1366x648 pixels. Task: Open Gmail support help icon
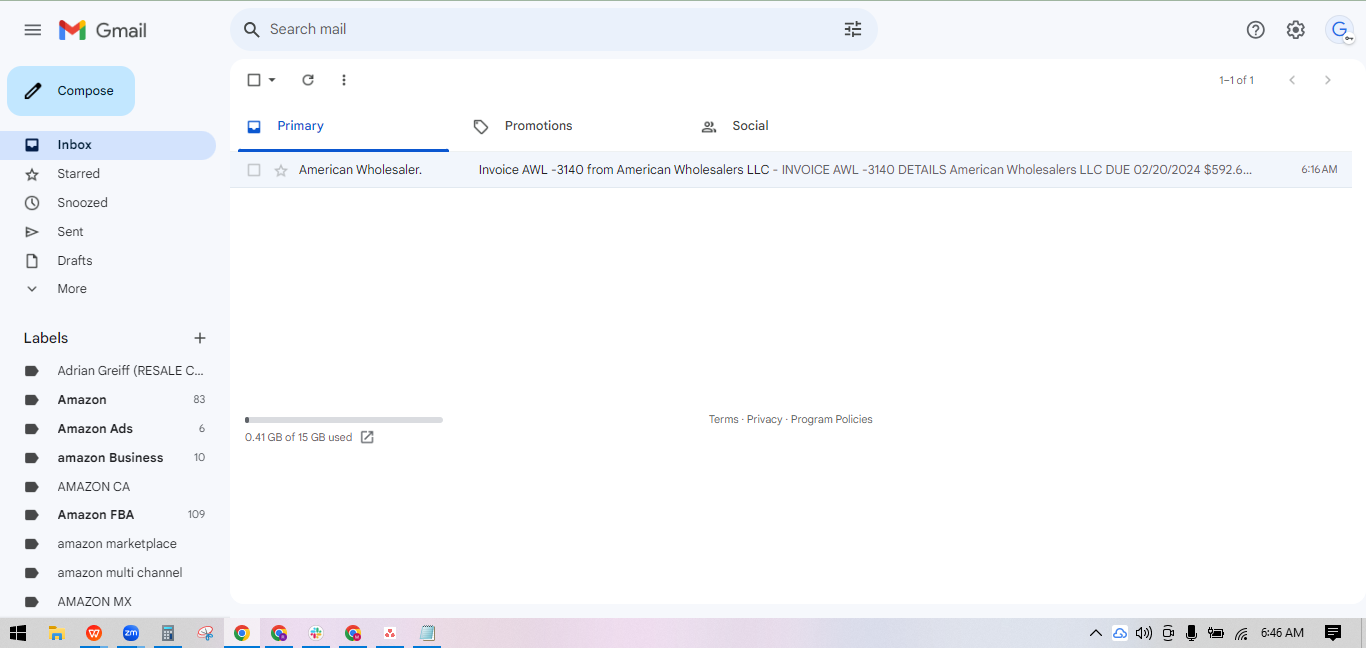pyautogui.click(x=1256, y=30)
